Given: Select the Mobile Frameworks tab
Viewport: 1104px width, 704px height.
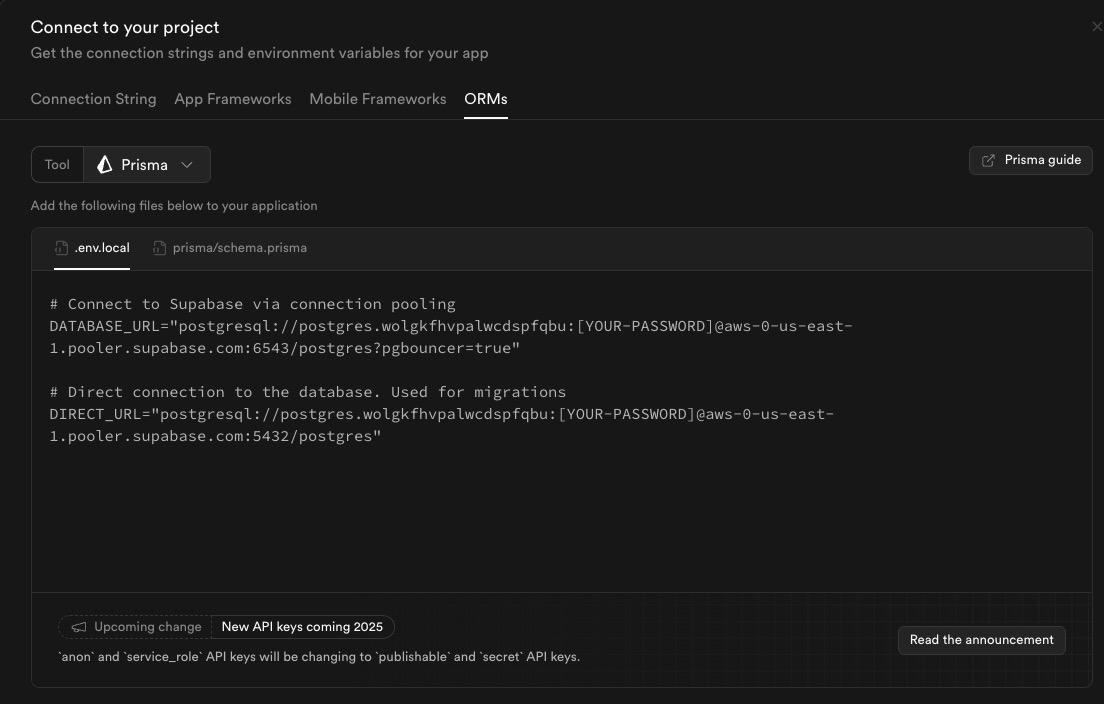Looking at the screenshot, I should tap(377, 99).
